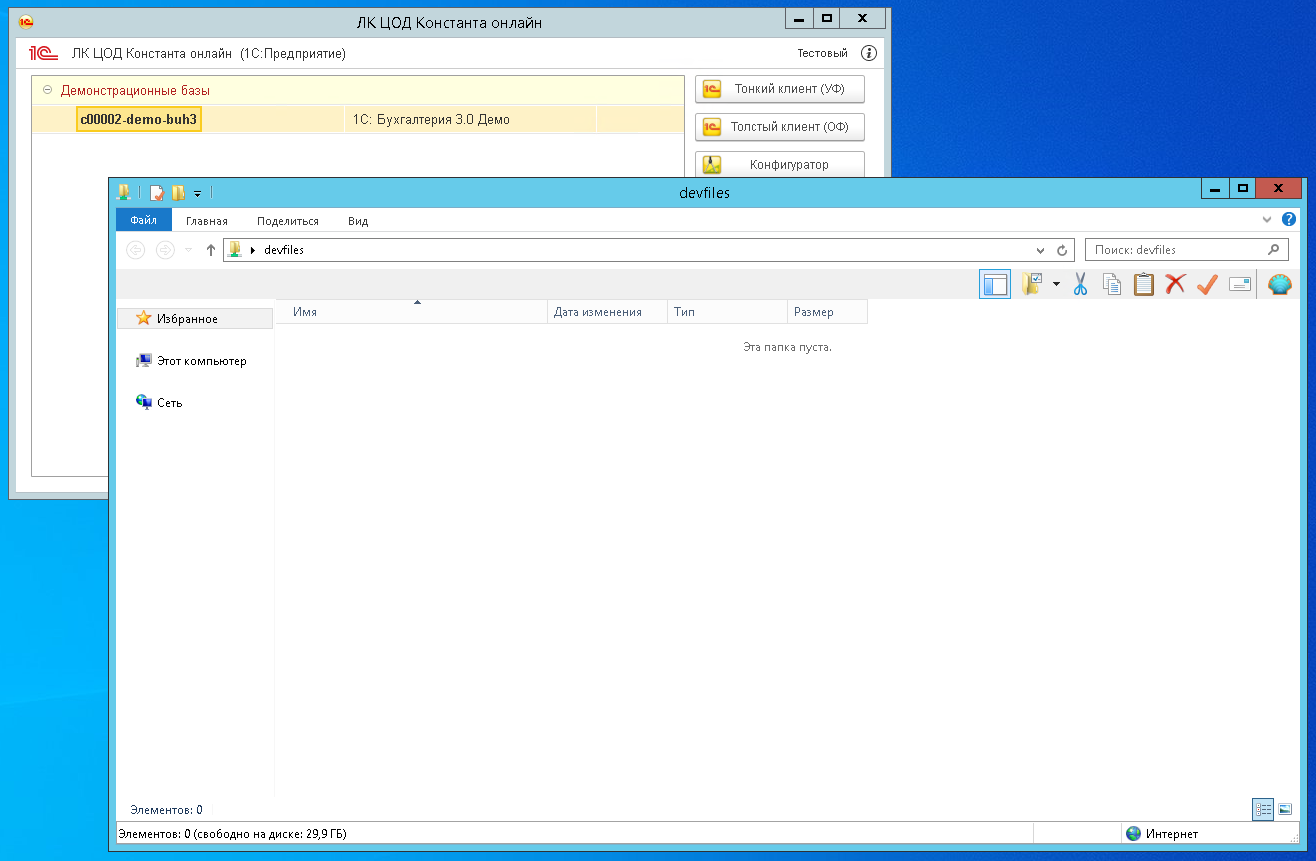
Task: Click the envelope icon in toolbar
Action: [x=1240, y=285]
